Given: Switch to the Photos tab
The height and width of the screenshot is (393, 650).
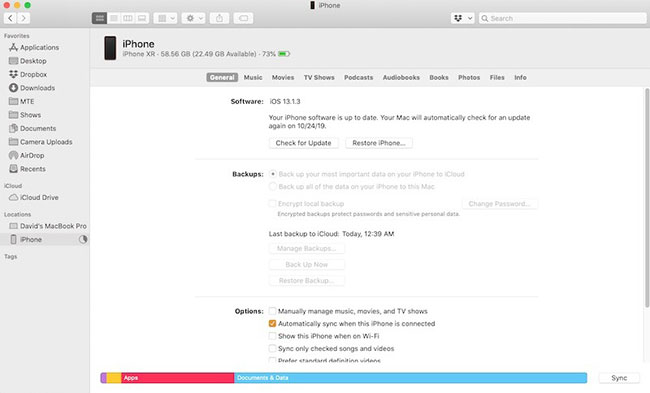Looking at the screenshot, I should pyautogui.click(x=469, y=78).
